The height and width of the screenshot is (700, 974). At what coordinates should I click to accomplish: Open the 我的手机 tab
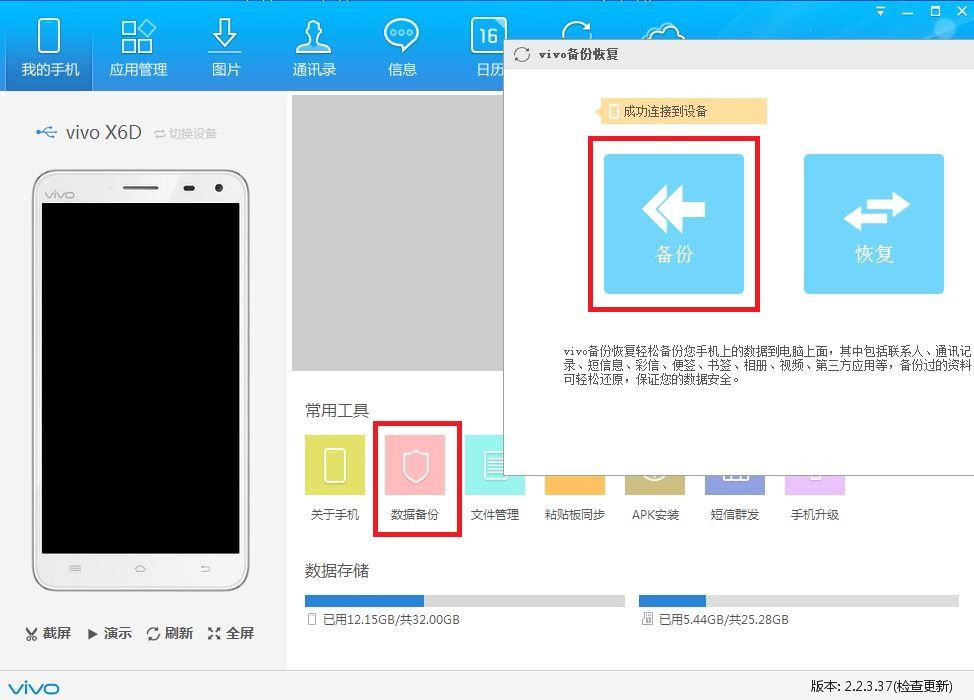49,47
